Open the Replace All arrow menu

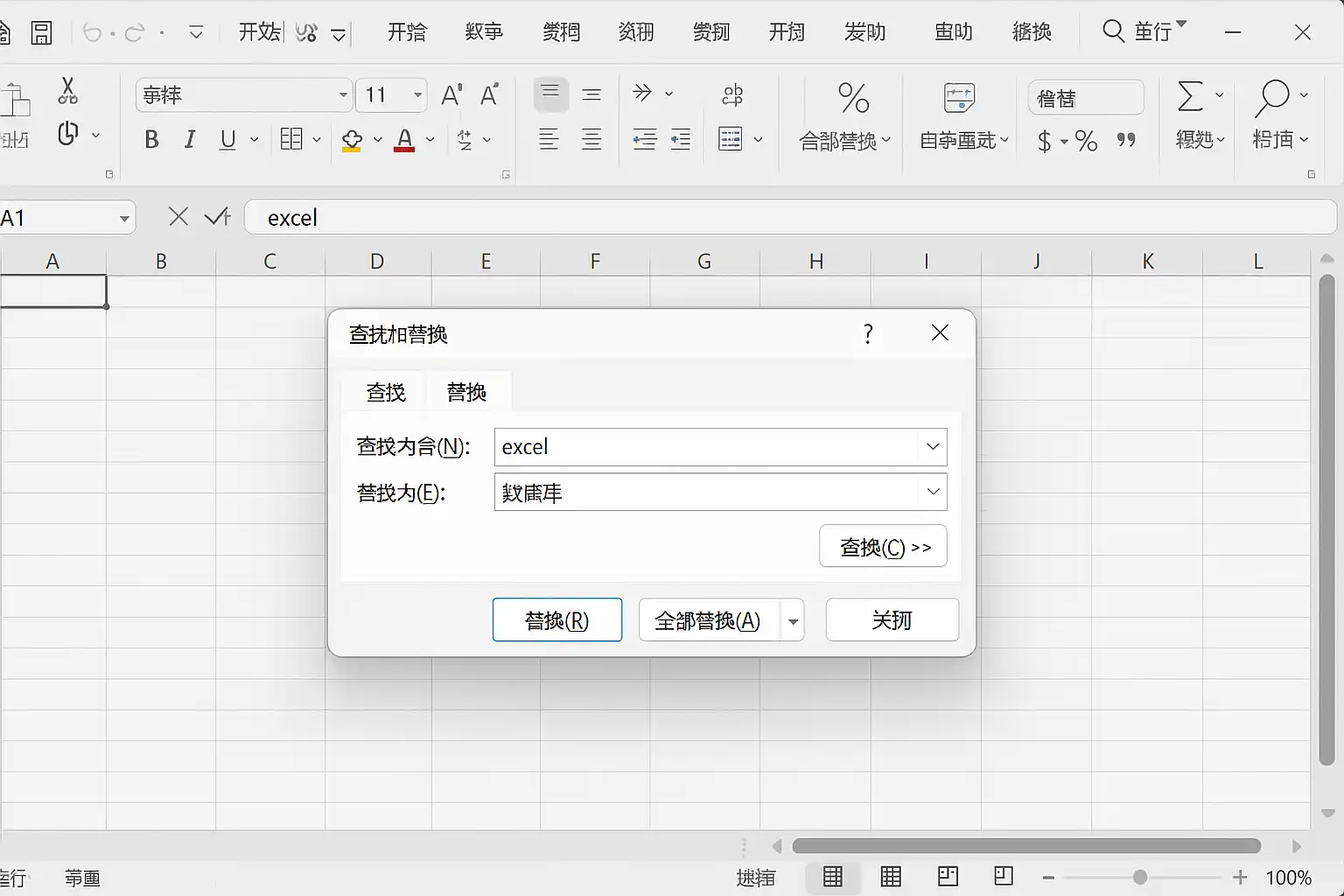pos(793,620)
